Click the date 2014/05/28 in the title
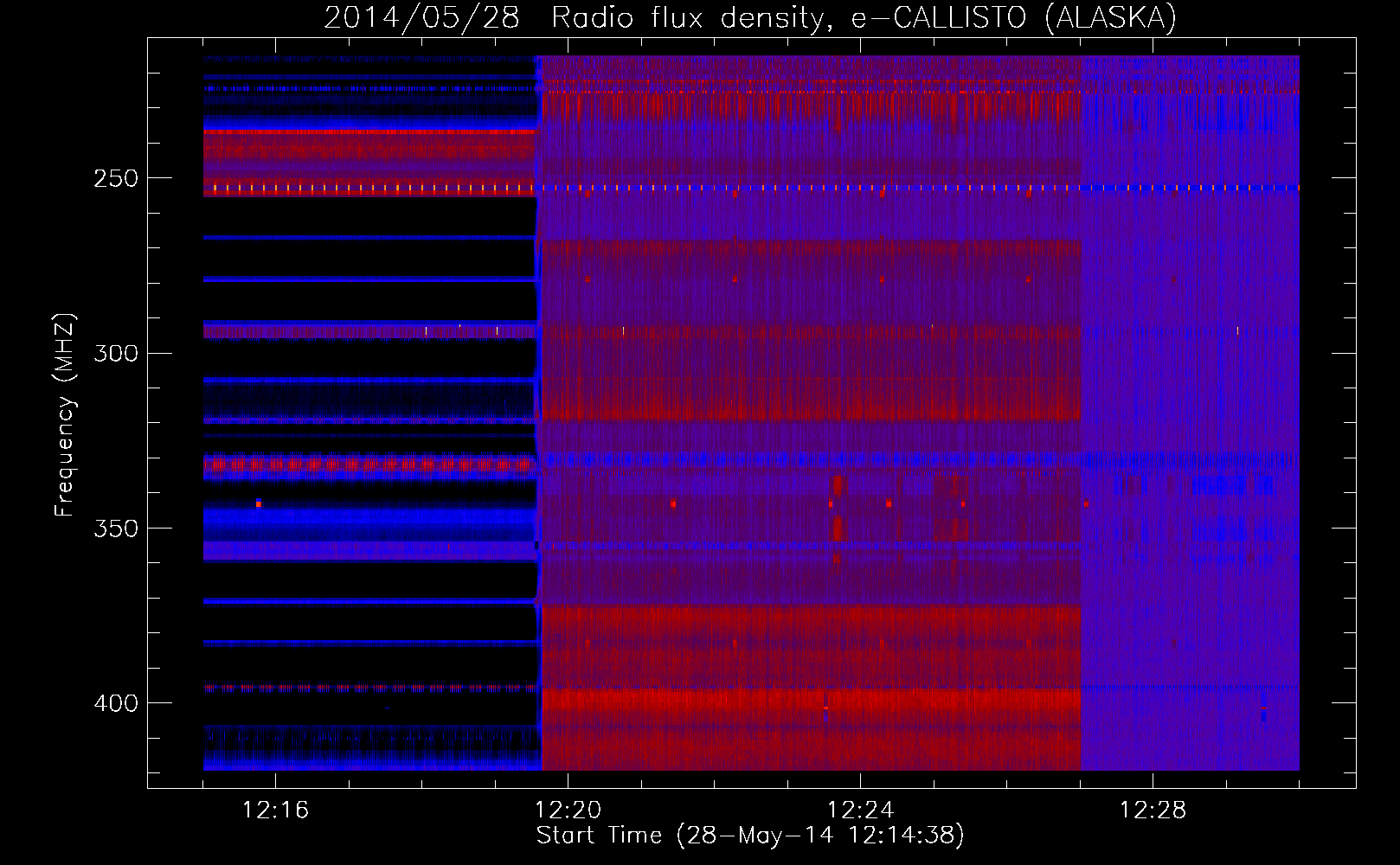The image size is (1400, 865). (x=421, y=17)
